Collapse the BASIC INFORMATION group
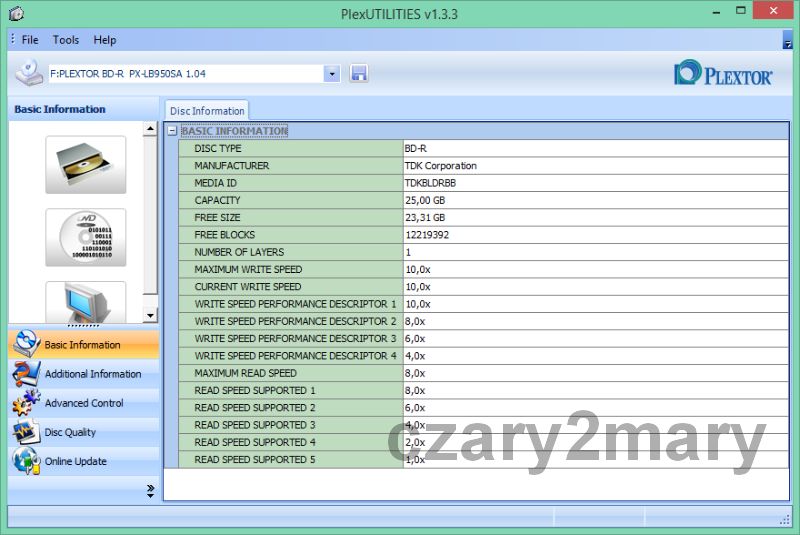800x535 pixels. pos(172,131)
